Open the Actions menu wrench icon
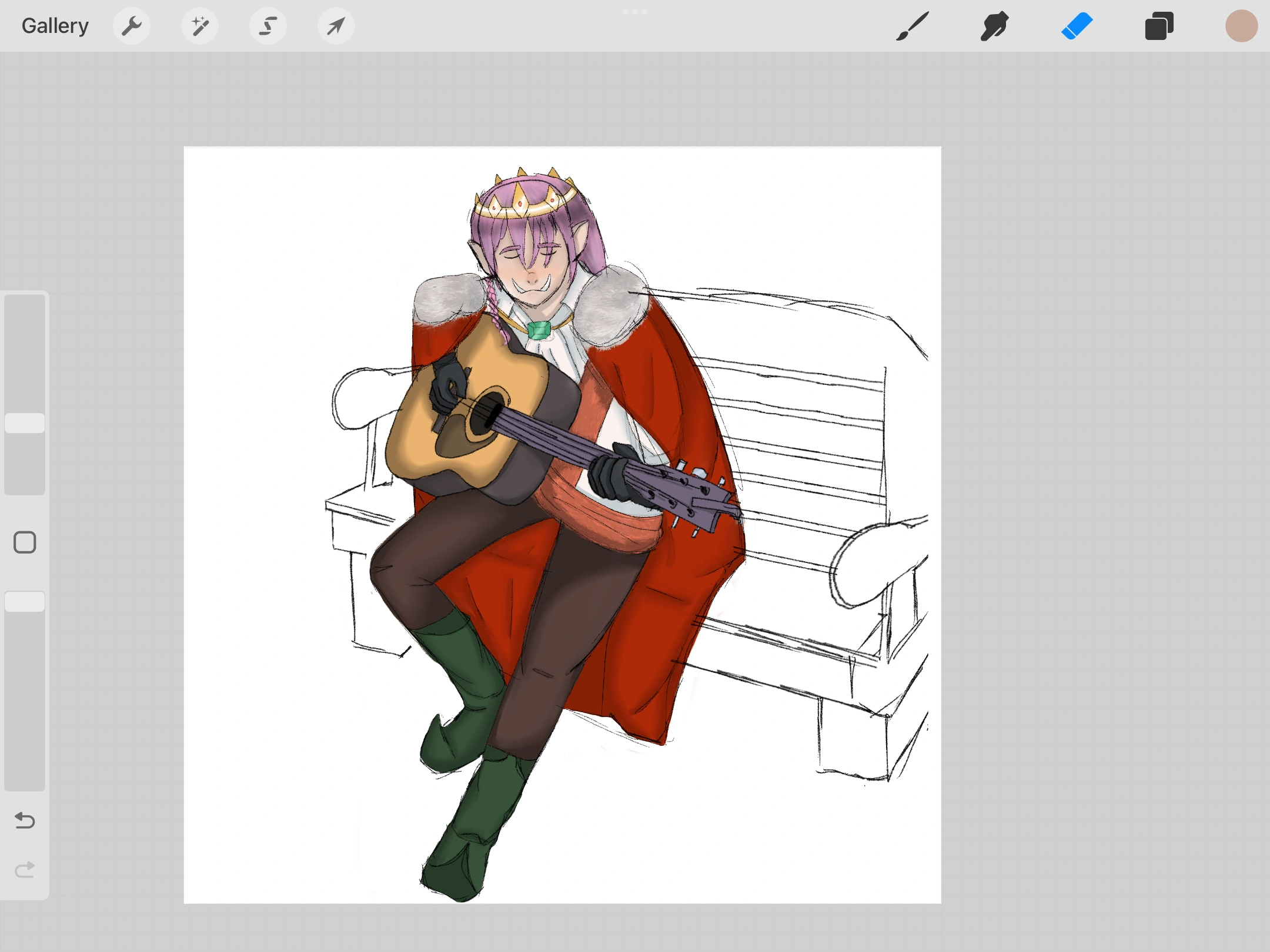Viewport: 1270px width, 952px height. coord(132,25)
